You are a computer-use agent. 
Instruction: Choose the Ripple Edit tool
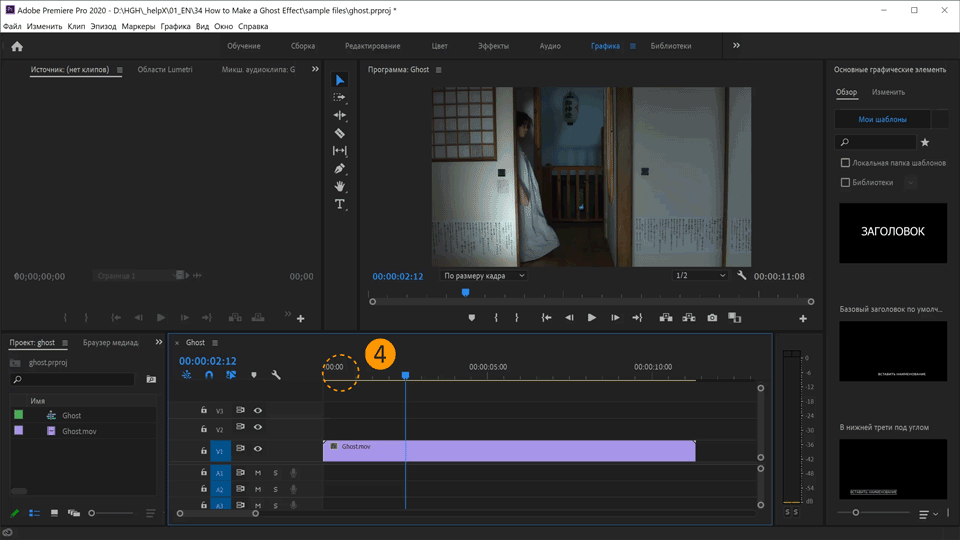click(x=340, y=115)
